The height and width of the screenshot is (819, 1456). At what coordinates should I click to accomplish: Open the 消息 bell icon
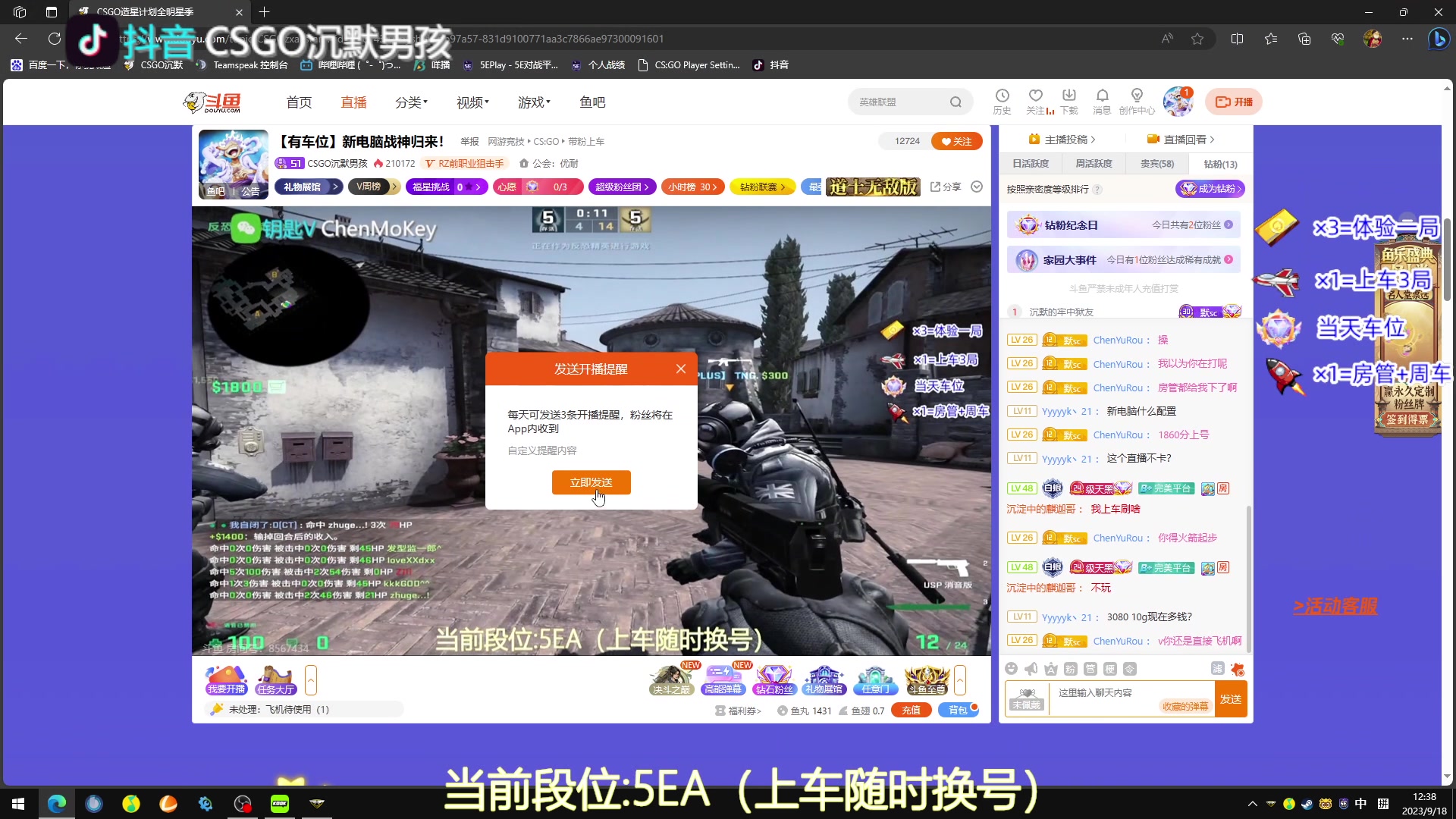(x=1102, y=101)
